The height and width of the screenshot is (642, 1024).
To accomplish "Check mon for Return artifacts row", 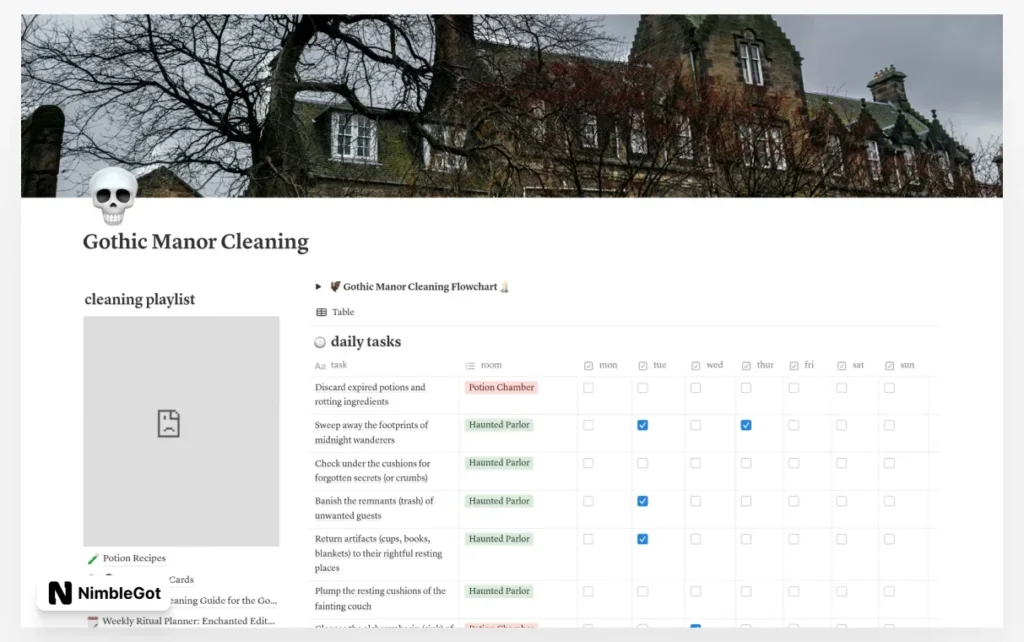I will coord(588,539).
